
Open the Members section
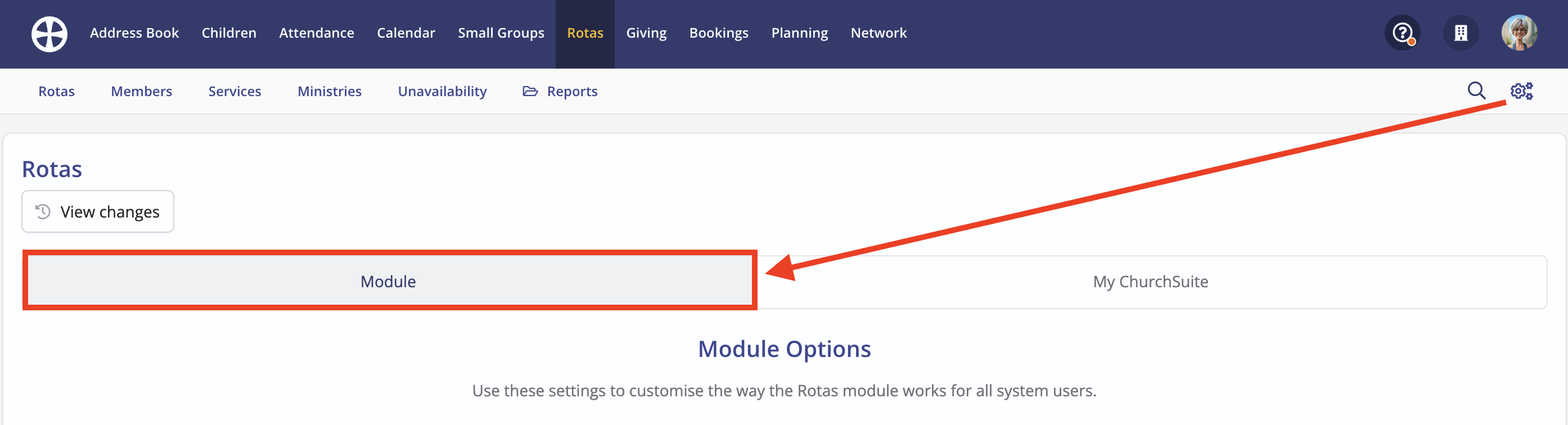(141, 91)
